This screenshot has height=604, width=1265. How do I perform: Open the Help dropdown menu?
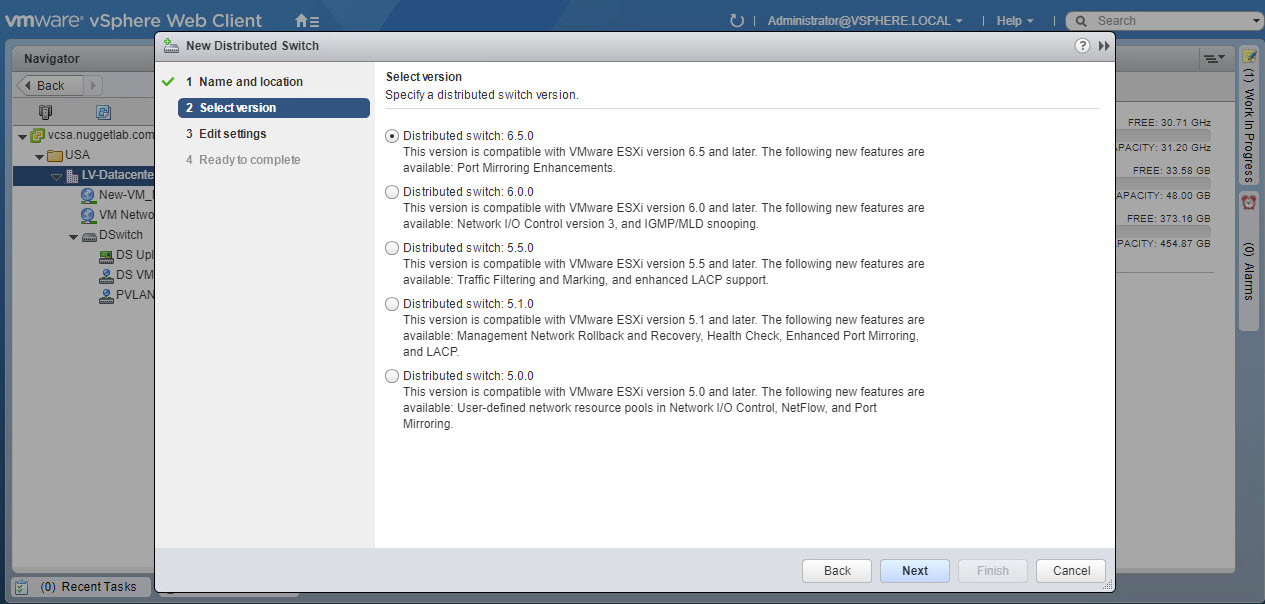(x=1014, y=21)
